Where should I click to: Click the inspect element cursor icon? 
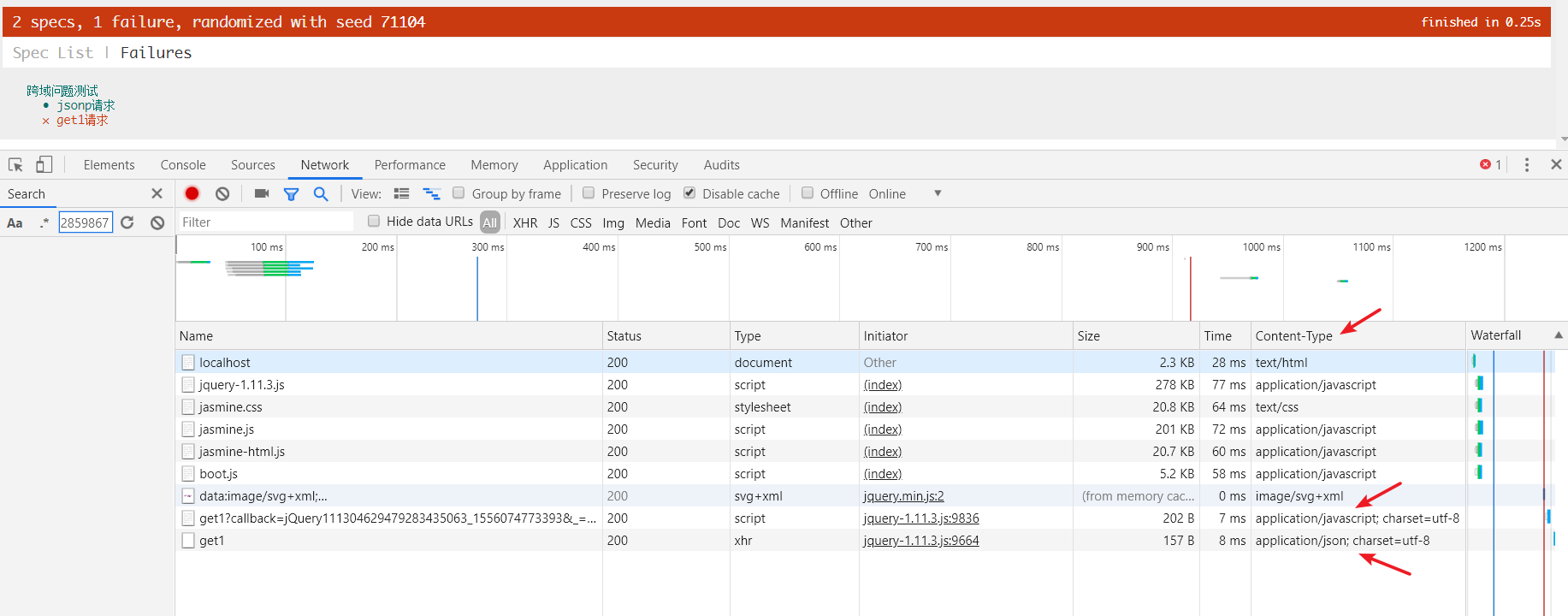[15, 165]
